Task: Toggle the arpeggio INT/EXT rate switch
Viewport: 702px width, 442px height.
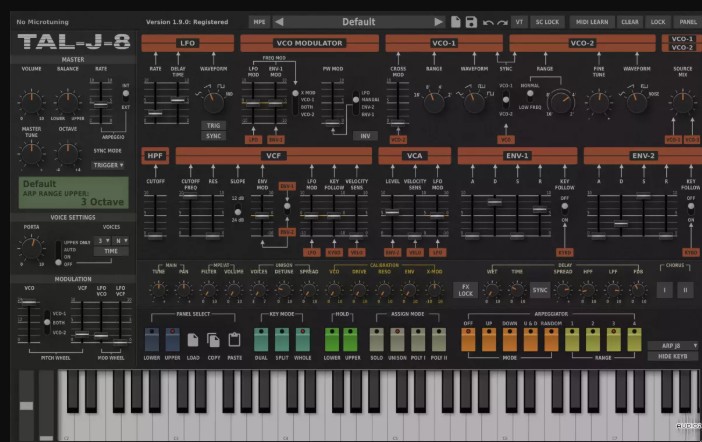Action: click(126, 95)
